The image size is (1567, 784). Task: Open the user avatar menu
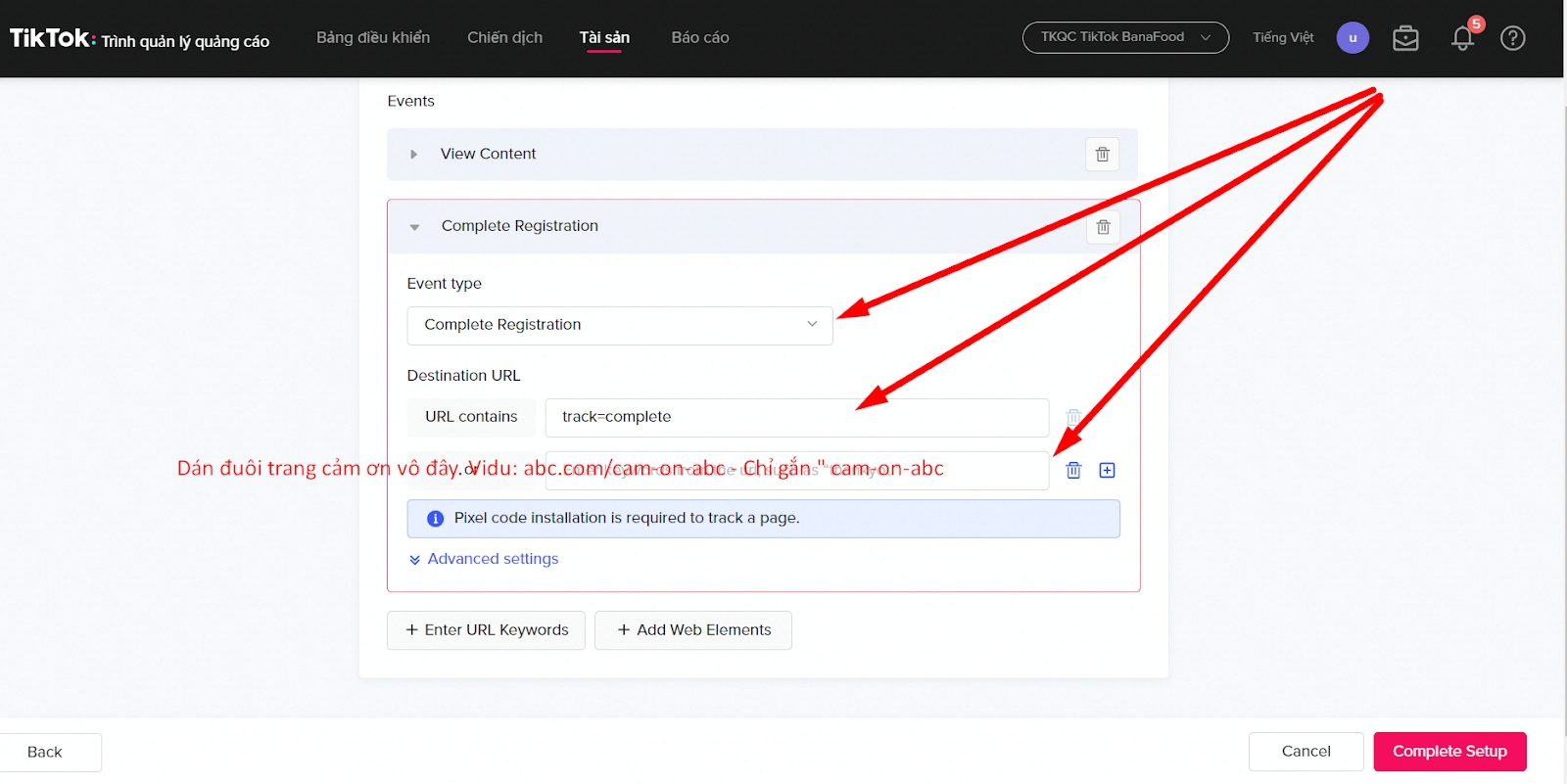[1353, 38]
